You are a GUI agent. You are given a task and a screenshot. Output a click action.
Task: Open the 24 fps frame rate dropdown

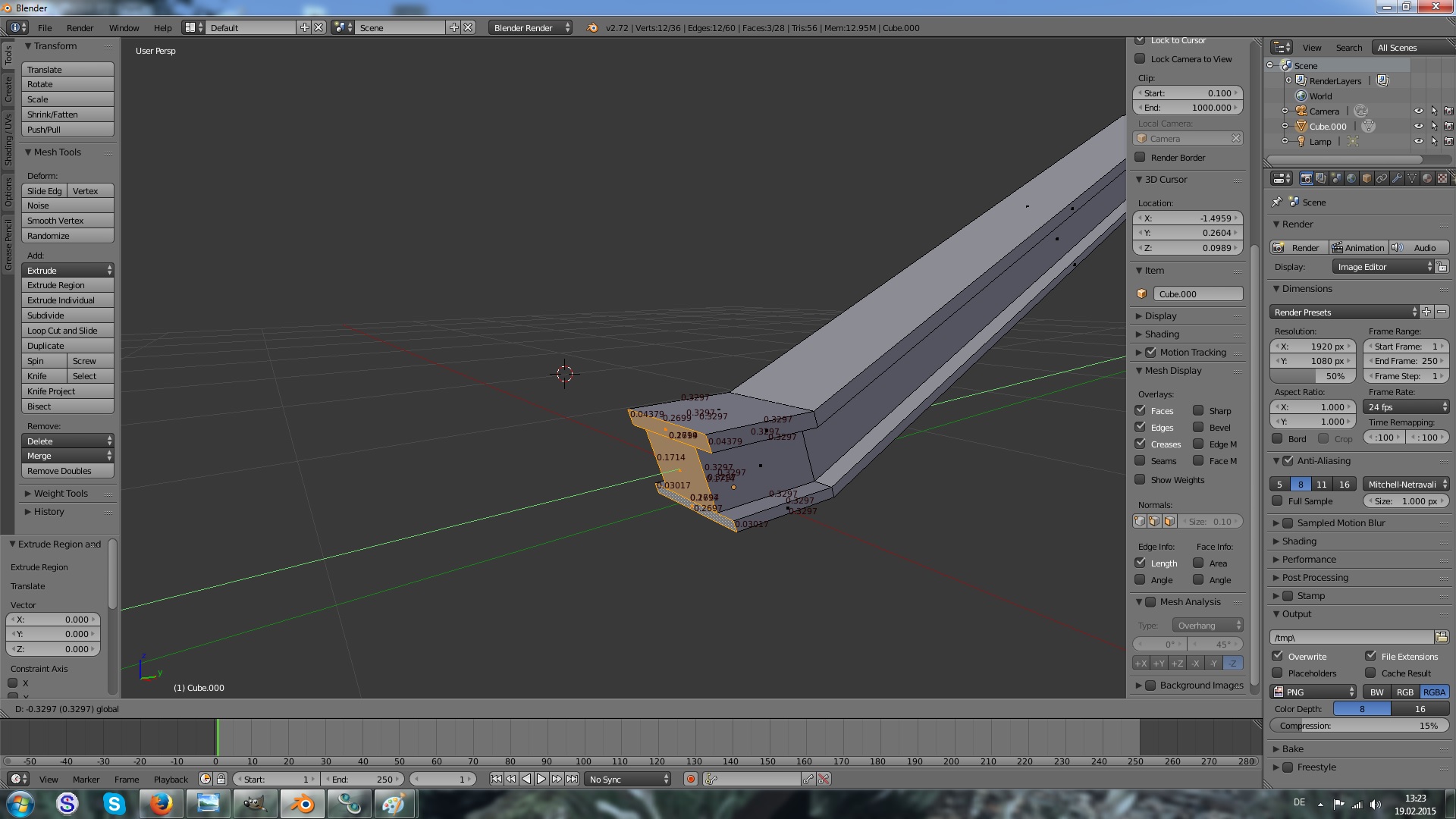click(1406, 407)
